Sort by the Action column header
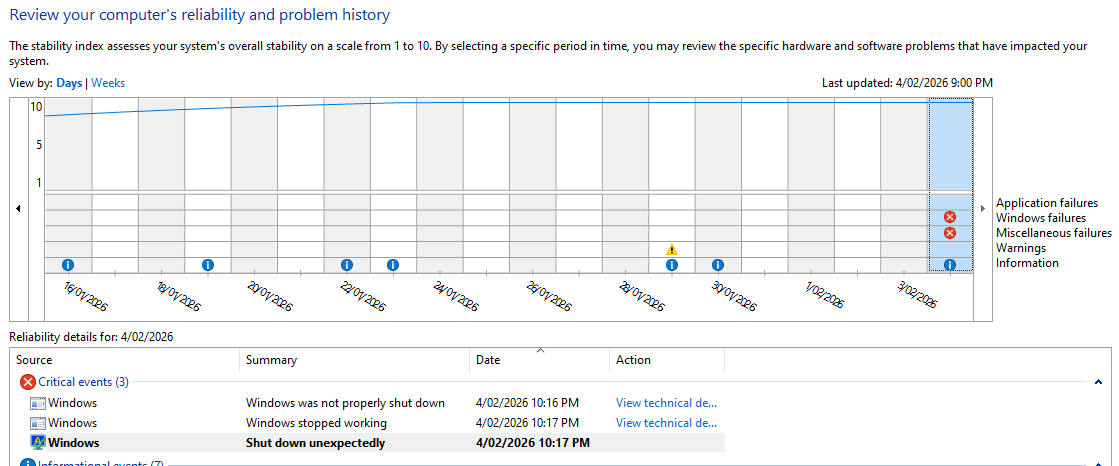 (x=667, y=360)
